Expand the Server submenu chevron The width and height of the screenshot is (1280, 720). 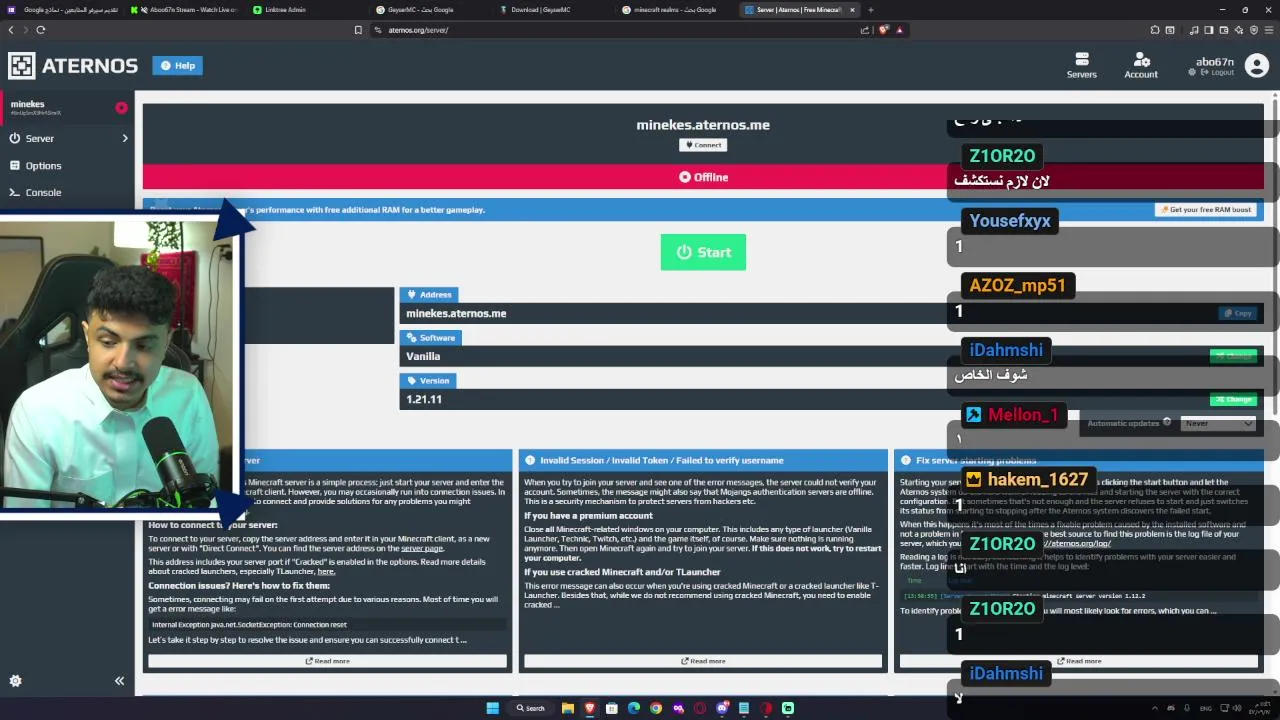(x=125, y=138)
